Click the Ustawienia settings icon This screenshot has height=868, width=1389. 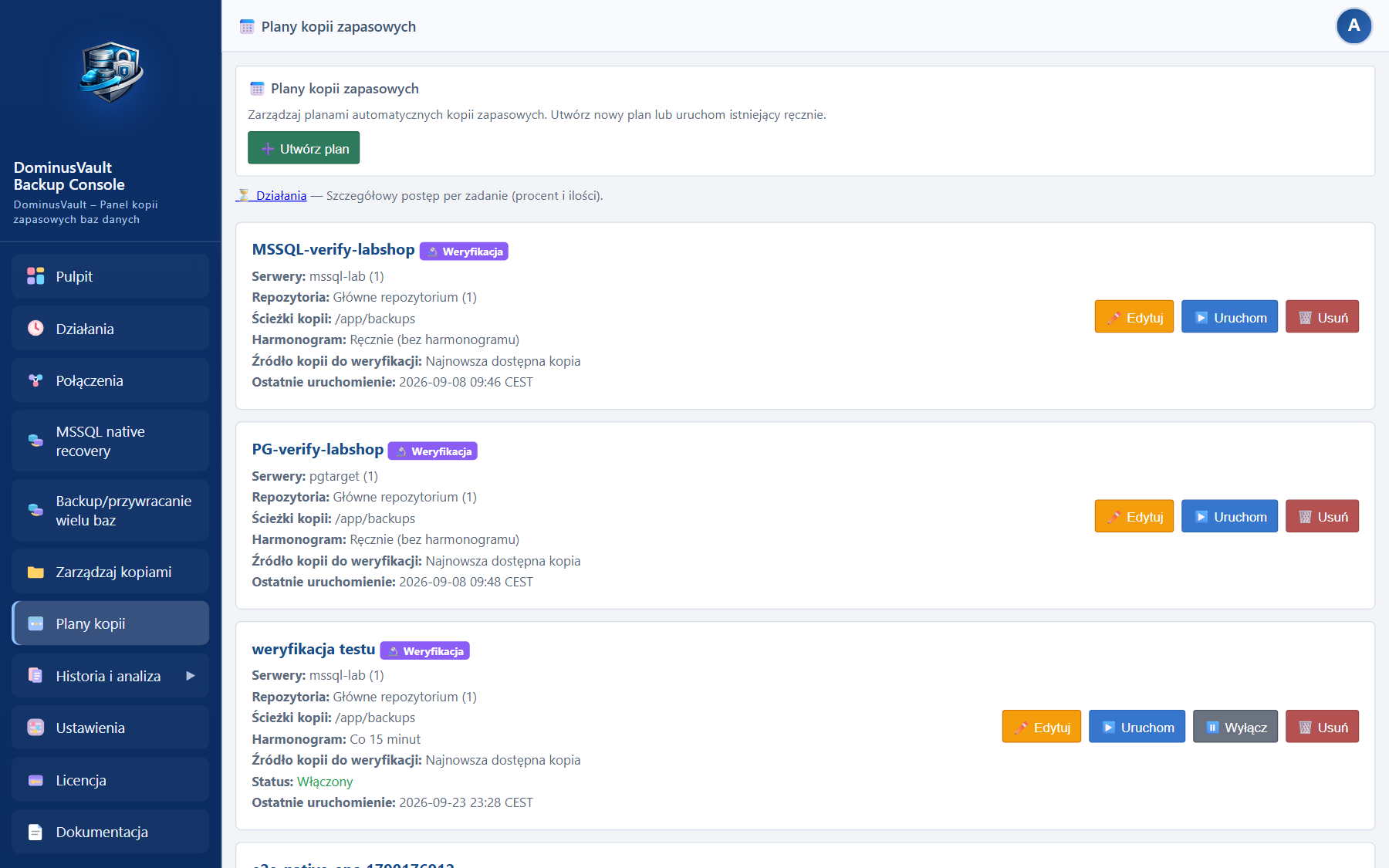[35, 728]
